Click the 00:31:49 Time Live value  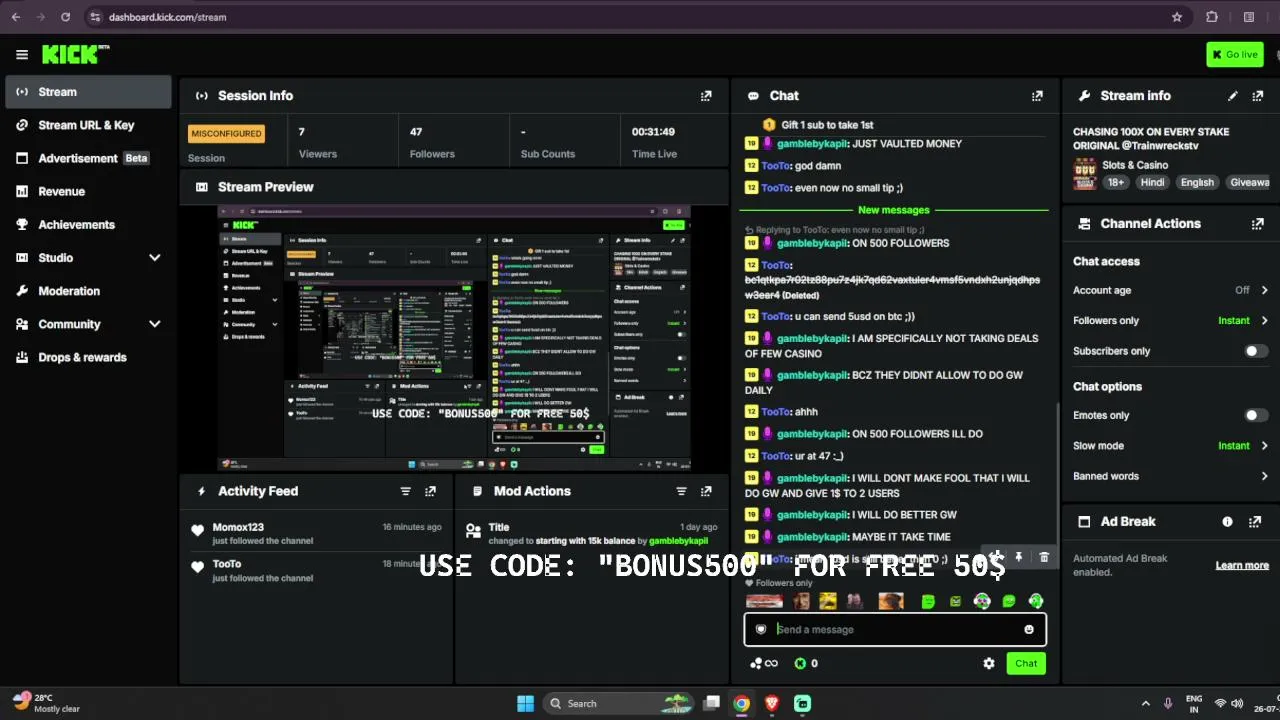click(653, 132)
